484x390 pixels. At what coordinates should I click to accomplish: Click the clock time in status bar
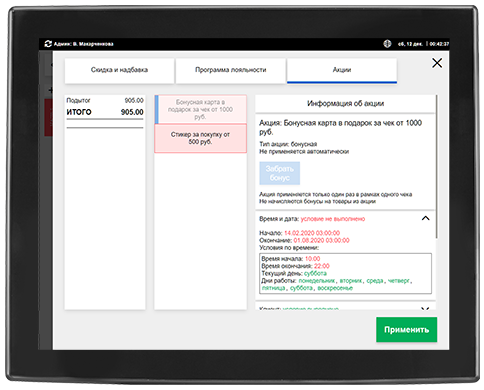click(439, 44)
